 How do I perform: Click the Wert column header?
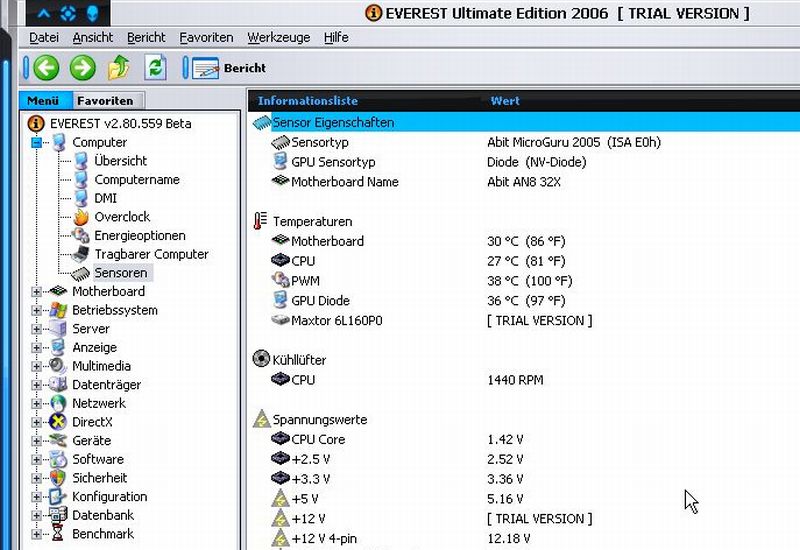point(505,101)
